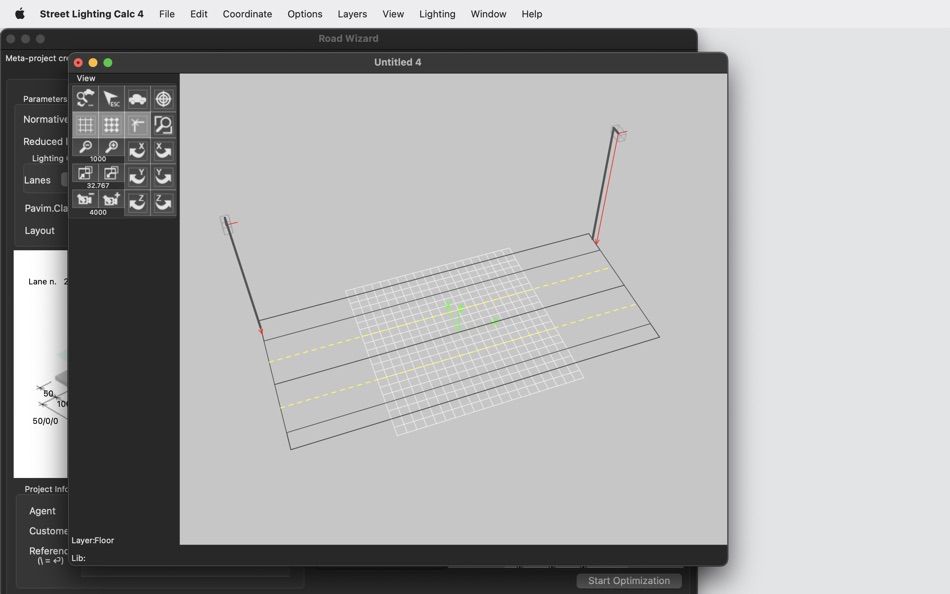
Task: Rotate view about X axis rightward arrow
Action: [163, 150]
